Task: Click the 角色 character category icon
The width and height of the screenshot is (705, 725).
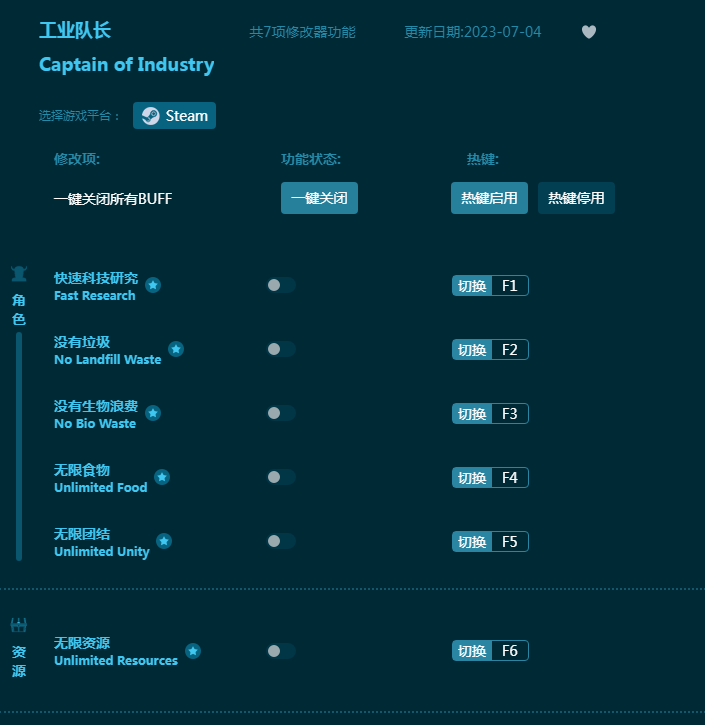Action: pyautogui.click(x=19, y=274)
